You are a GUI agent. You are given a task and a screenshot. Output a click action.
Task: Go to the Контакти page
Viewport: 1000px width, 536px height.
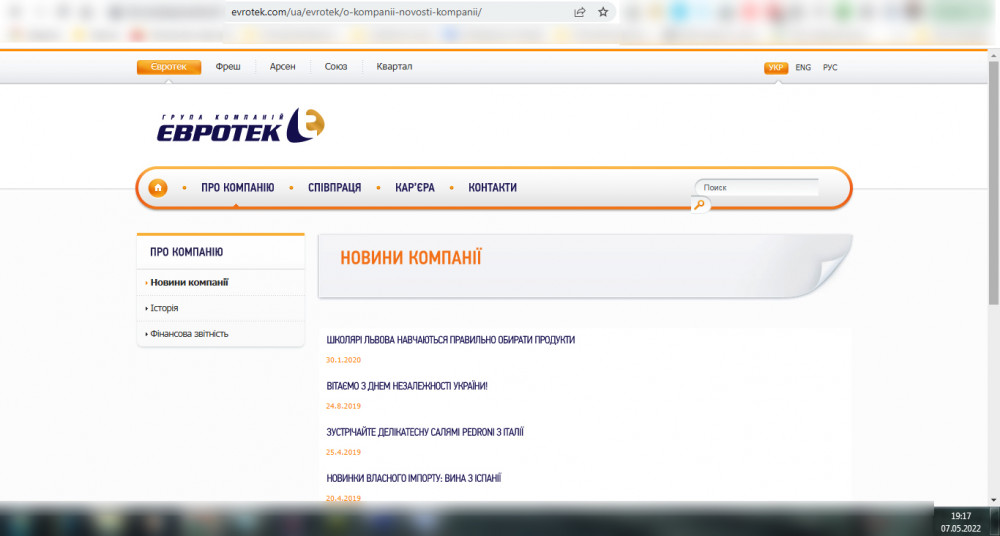point(492,188)
